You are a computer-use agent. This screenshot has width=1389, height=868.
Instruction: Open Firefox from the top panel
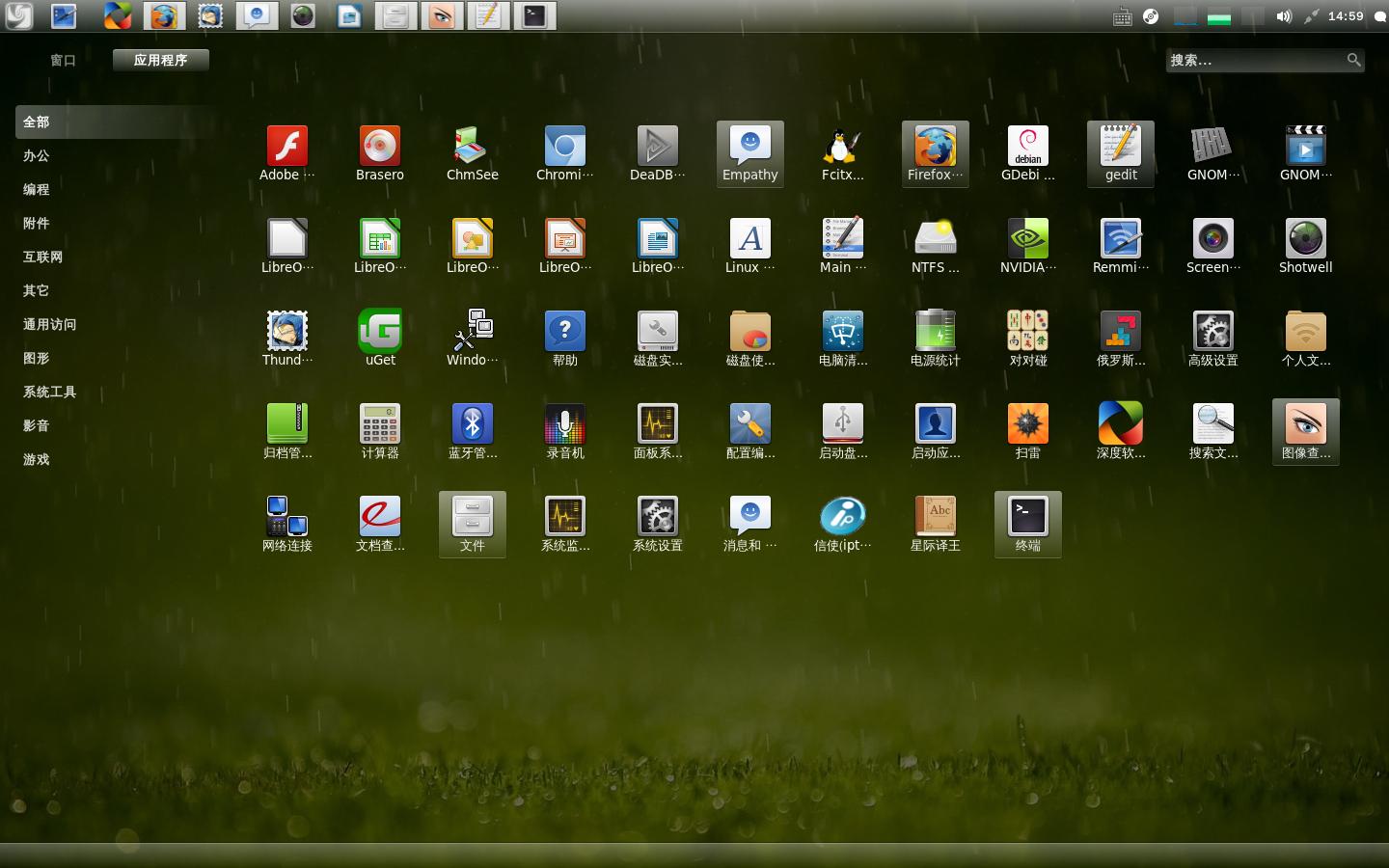(x=164, y=15)
